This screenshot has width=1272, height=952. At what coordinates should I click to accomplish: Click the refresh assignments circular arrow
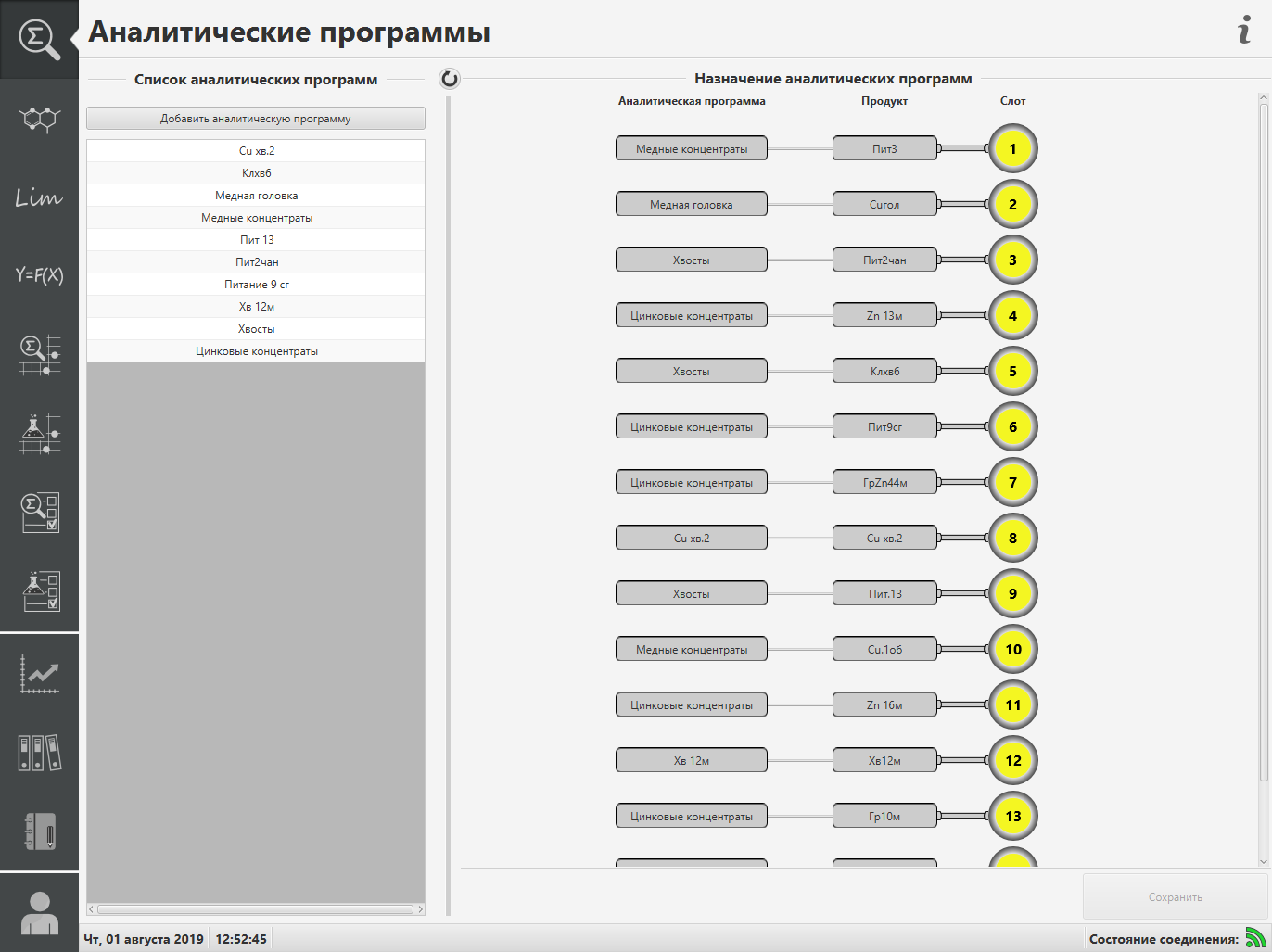click(450, 79)
